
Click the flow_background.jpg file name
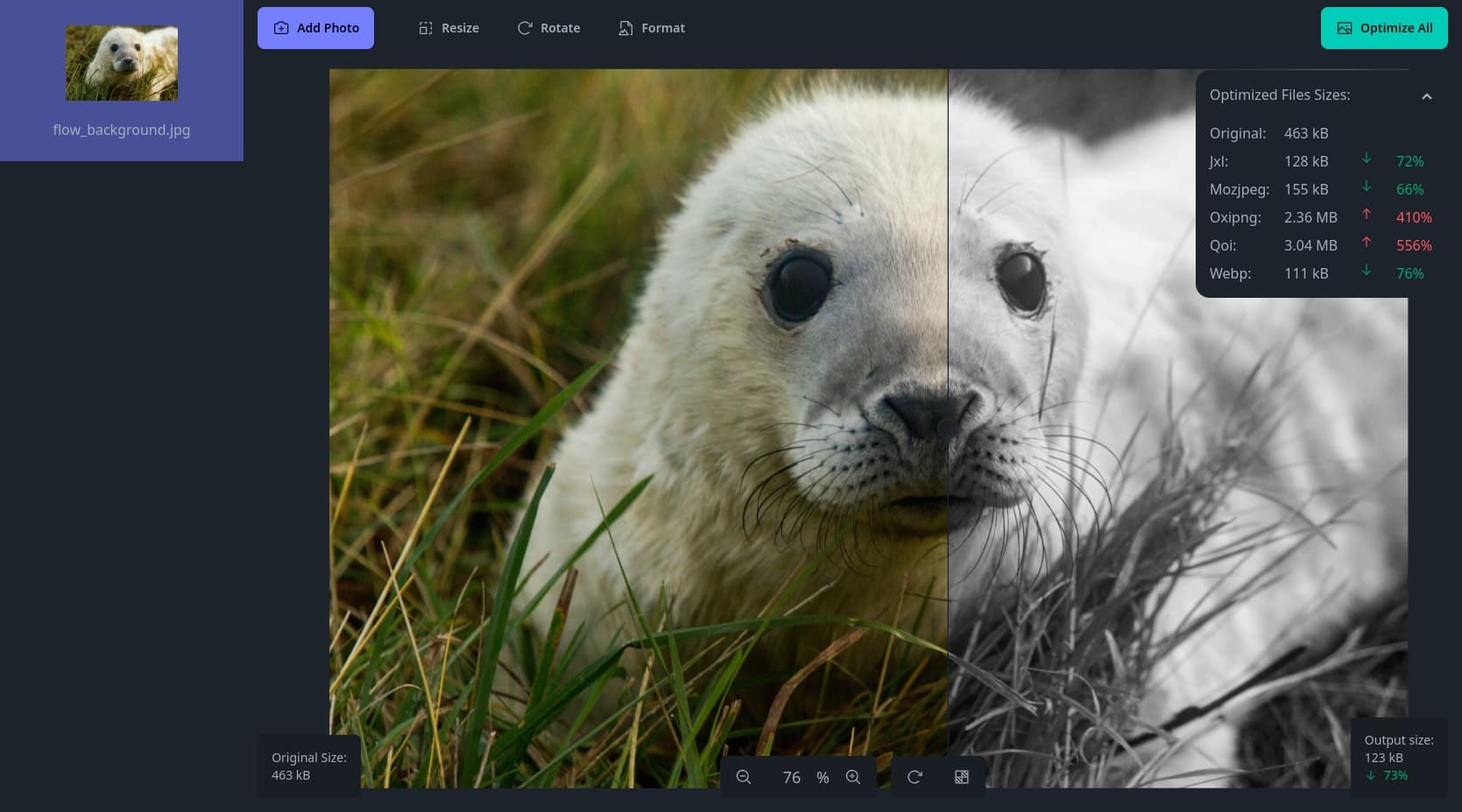(122, 130)
